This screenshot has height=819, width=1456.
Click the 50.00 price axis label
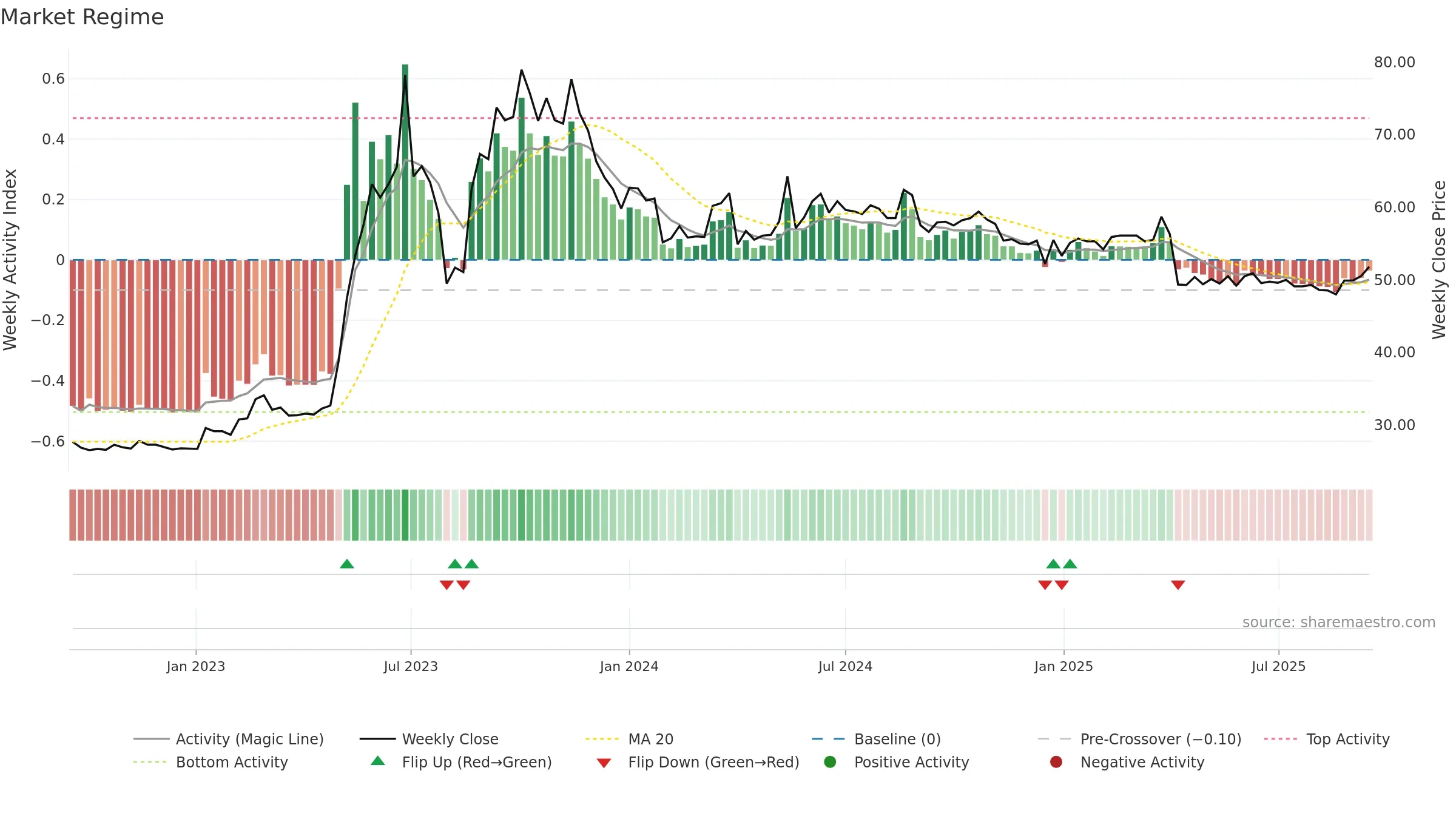click(1395, 280)
